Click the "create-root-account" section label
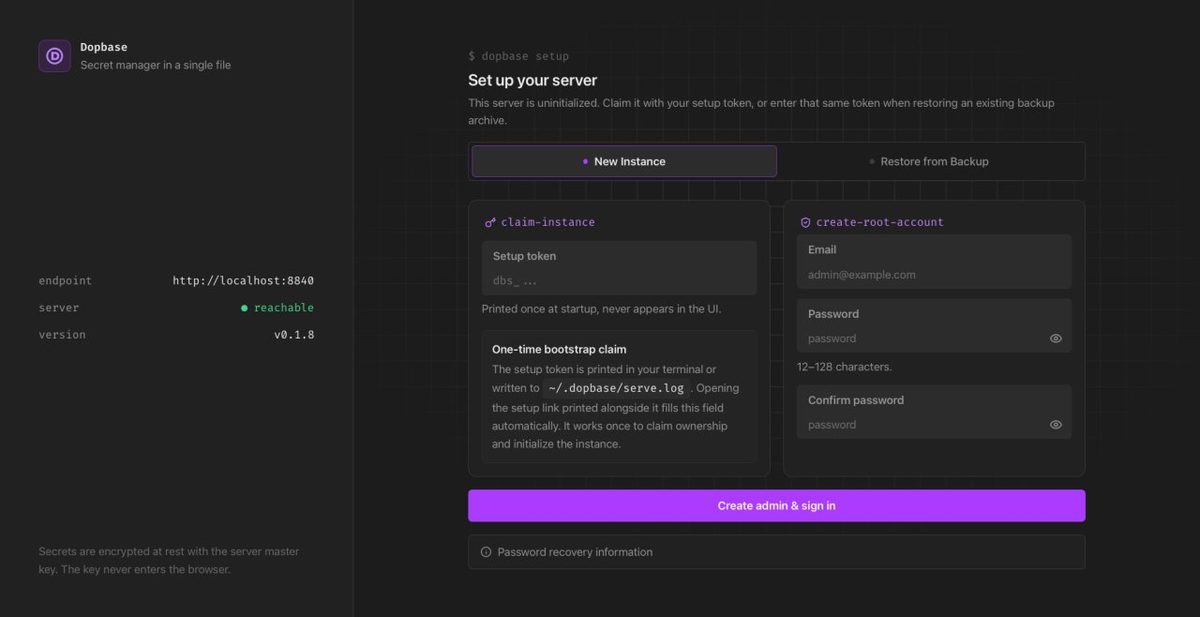Viewport: 1200px width, 617px height. point(880,222)
